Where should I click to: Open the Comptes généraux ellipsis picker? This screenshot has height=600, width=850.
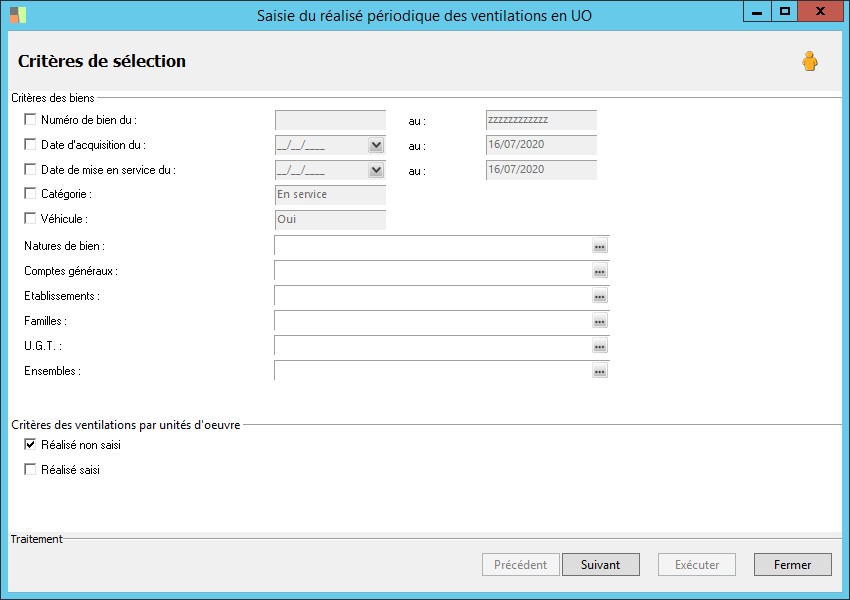[599, 271]
